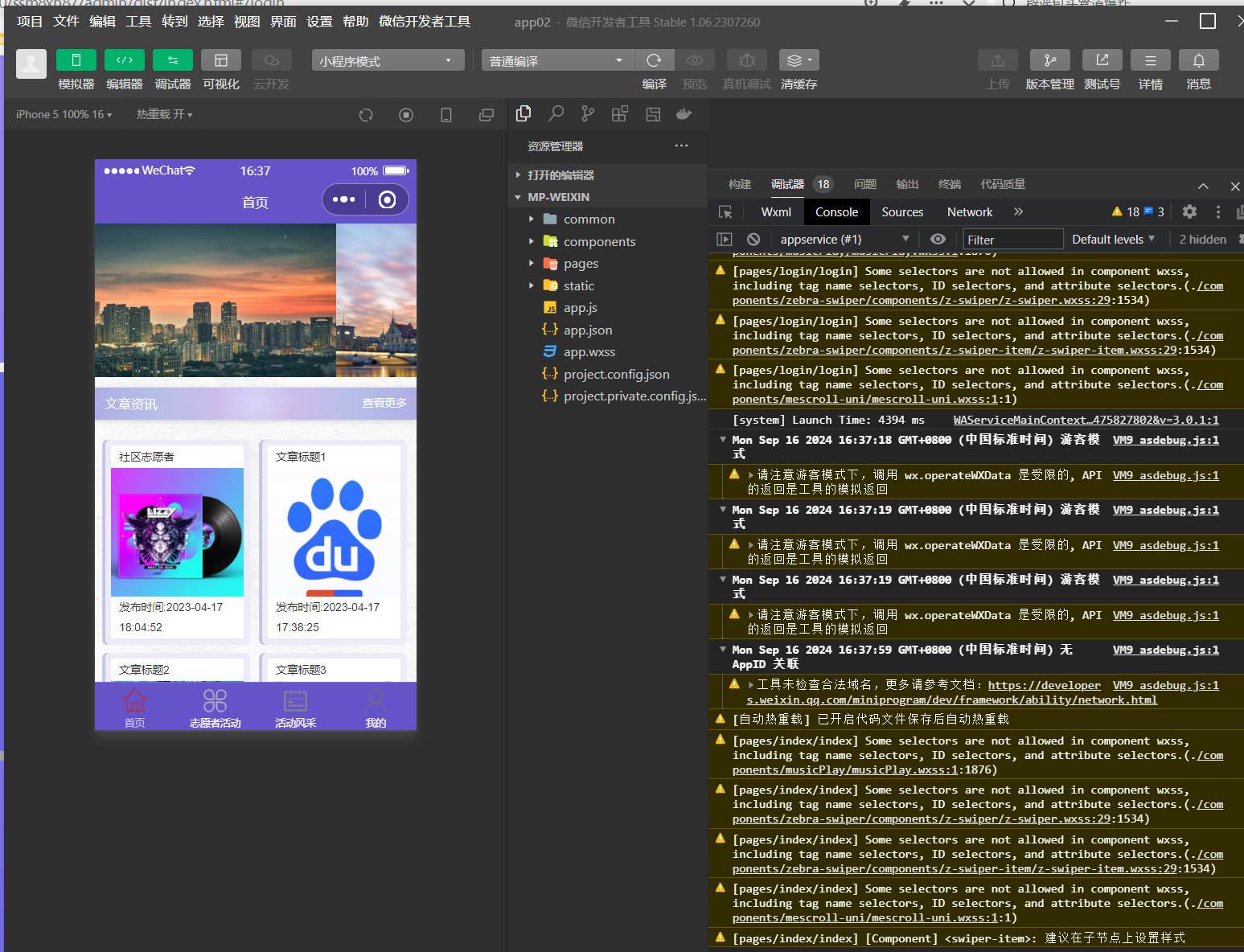Viewport: 1244px width, 952px height.
Task: Switch to the Network devtools tab
Action: [970, 211]
